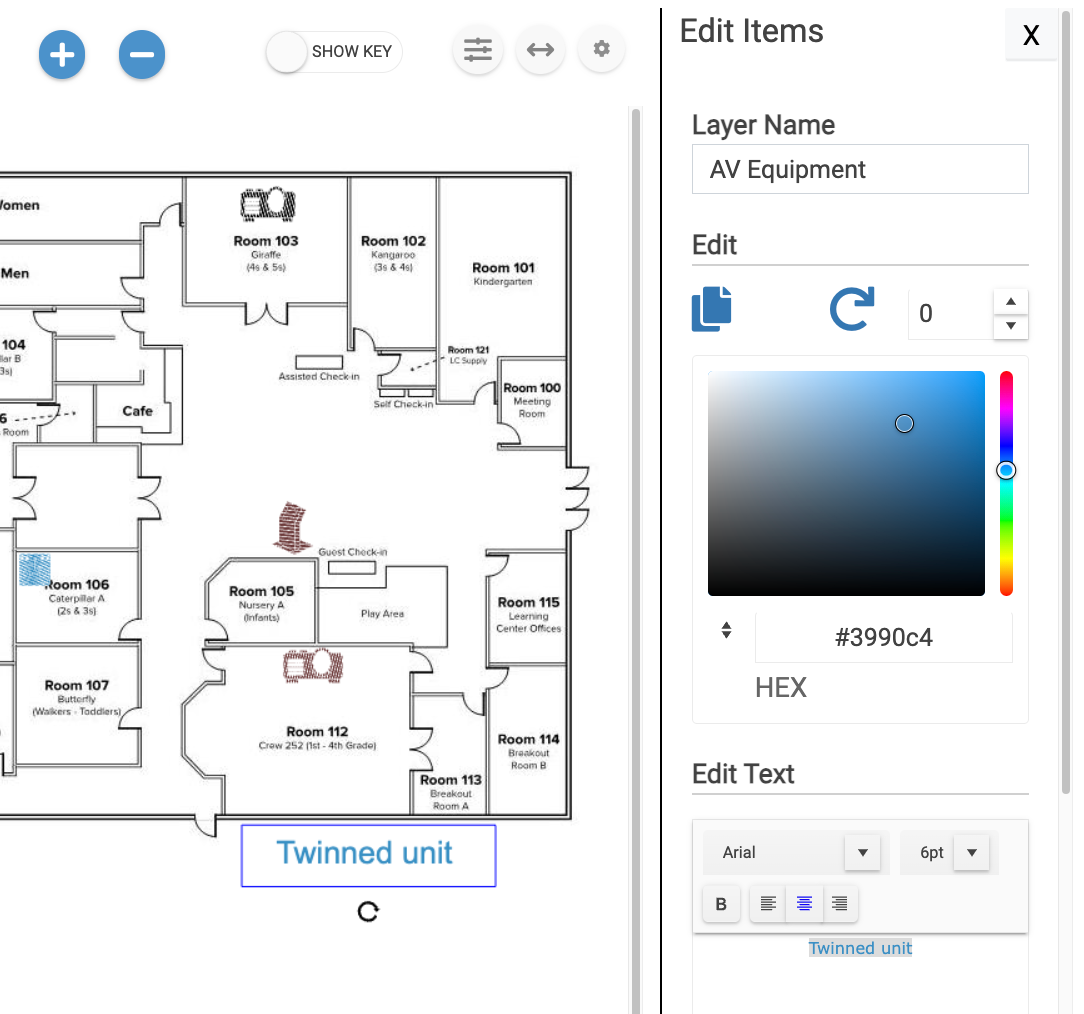Click the blue zoom out minus button

click(x=141, y=54)
